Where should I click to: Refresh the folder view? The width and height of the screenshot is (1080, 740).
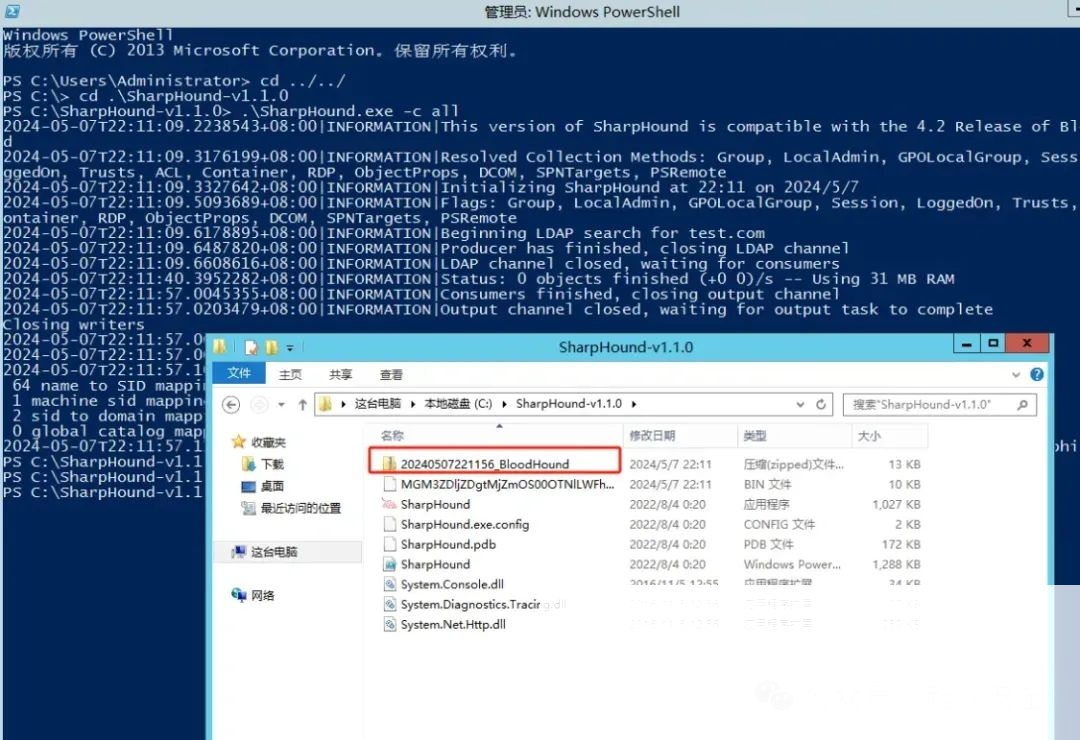click(x=820, y=404)
